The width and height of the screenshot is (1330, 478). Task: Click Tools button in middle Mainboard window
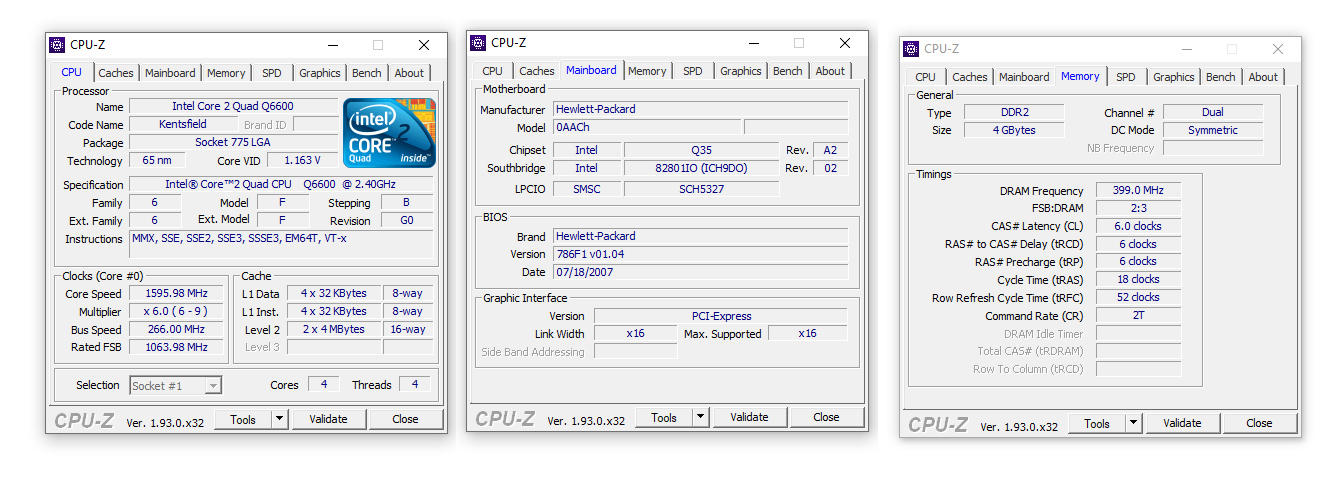(x=664, y=418)
